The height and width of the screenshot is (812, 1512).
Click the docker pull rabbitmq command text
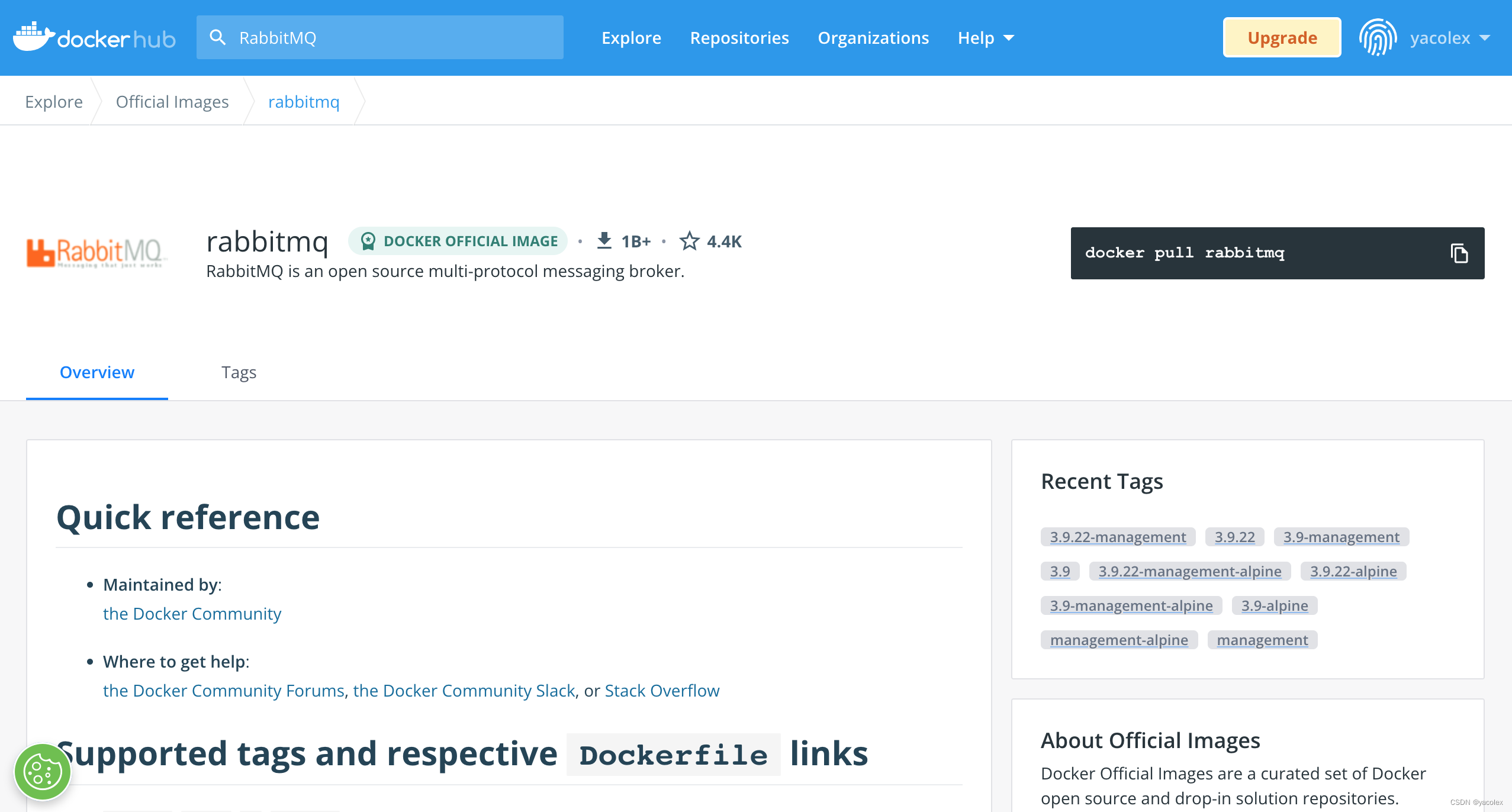(1185, 253)
